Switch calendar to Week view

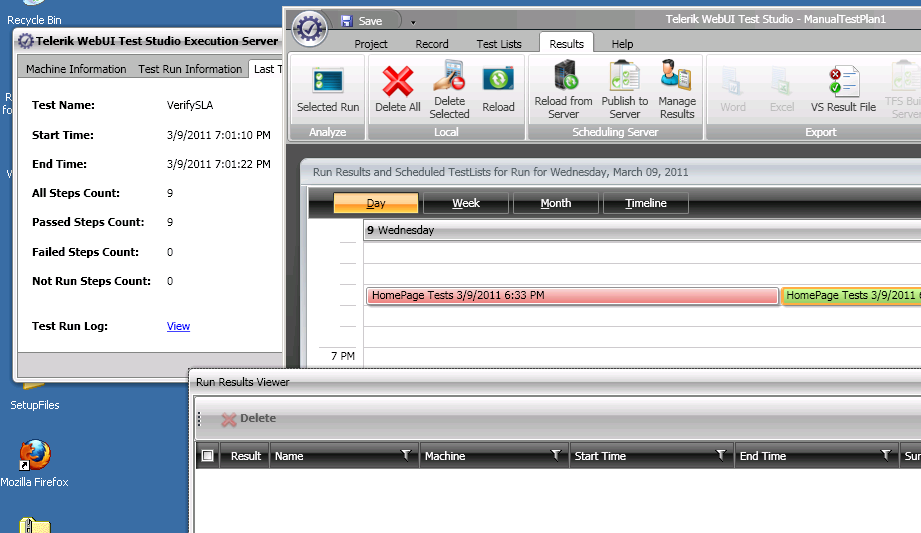click(x=466, y=203)
